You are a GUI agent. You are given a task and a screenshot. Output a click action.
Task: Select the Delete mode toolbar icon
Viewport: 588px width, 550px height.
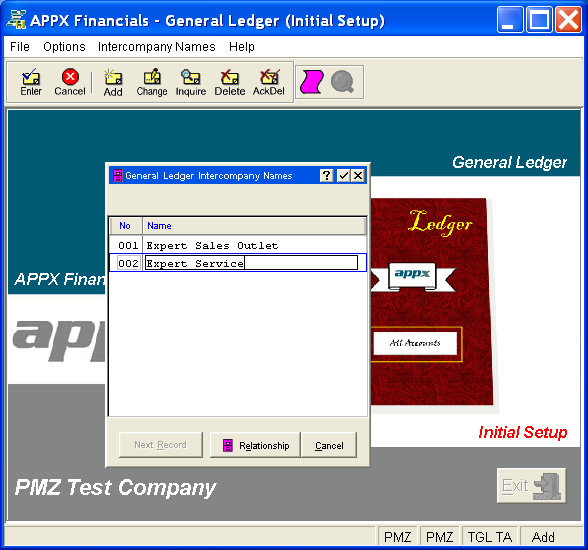[230, 82]
